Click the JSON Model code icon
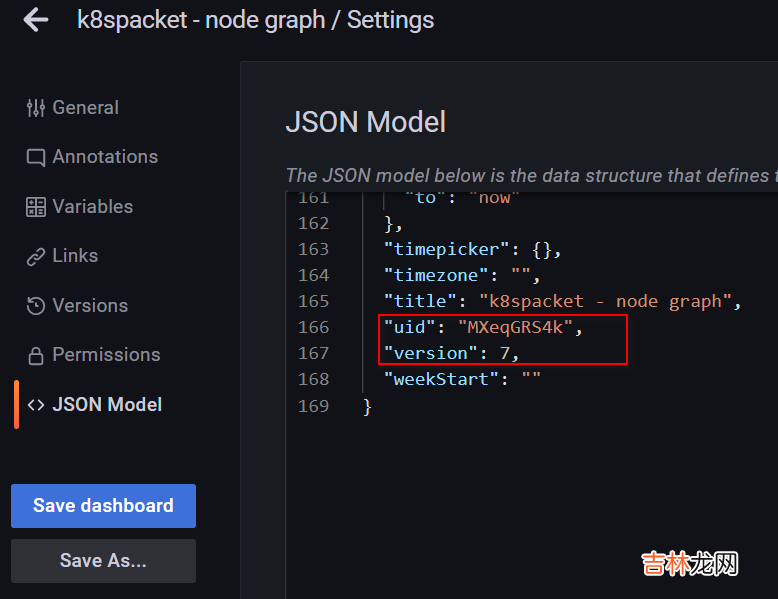 click(x=36, y=405)
